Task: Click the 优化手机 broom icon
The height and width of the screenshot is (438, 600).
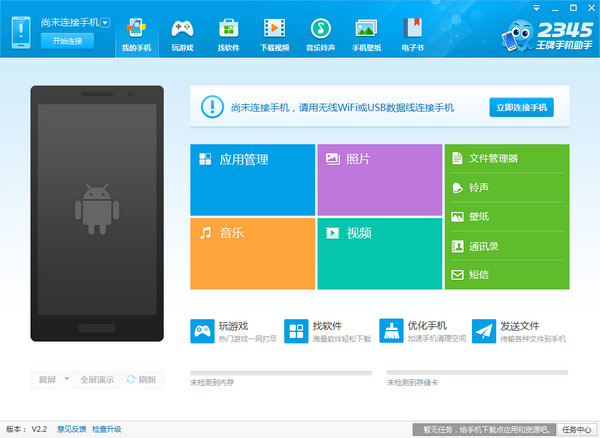Action: pos(391,331)
